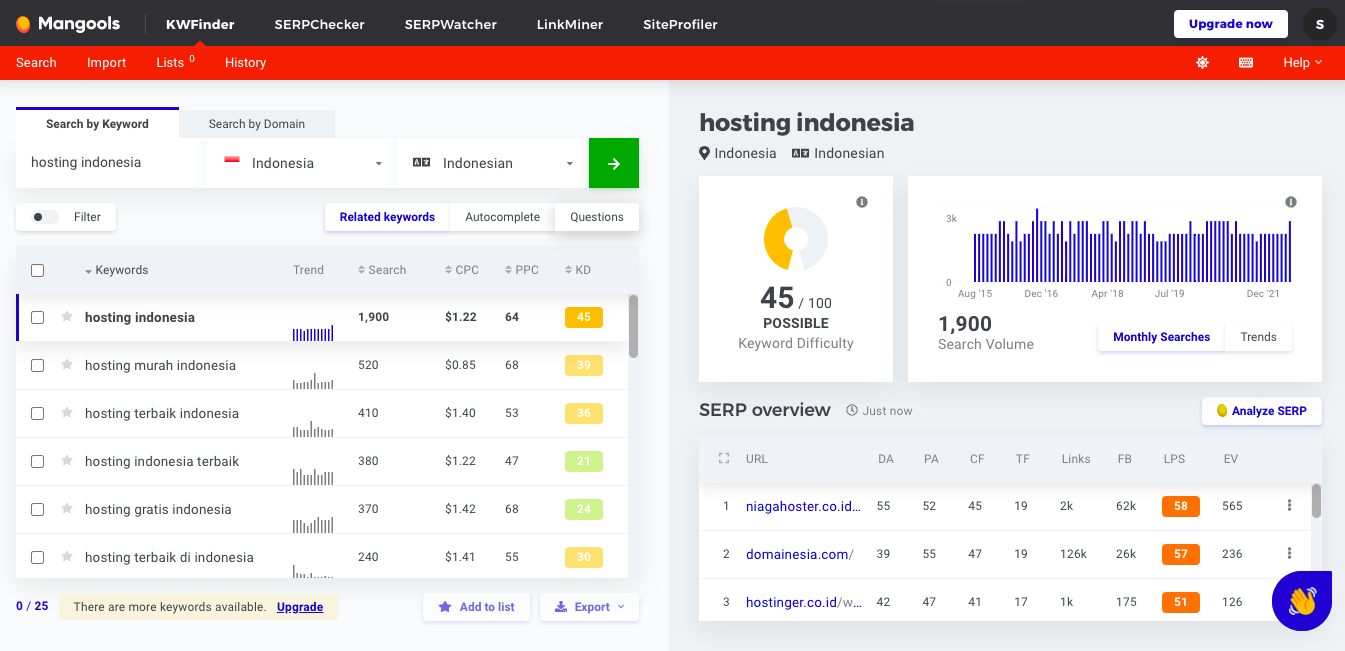View keyboard shortcuts via keyboard icon

(1245, 62)
